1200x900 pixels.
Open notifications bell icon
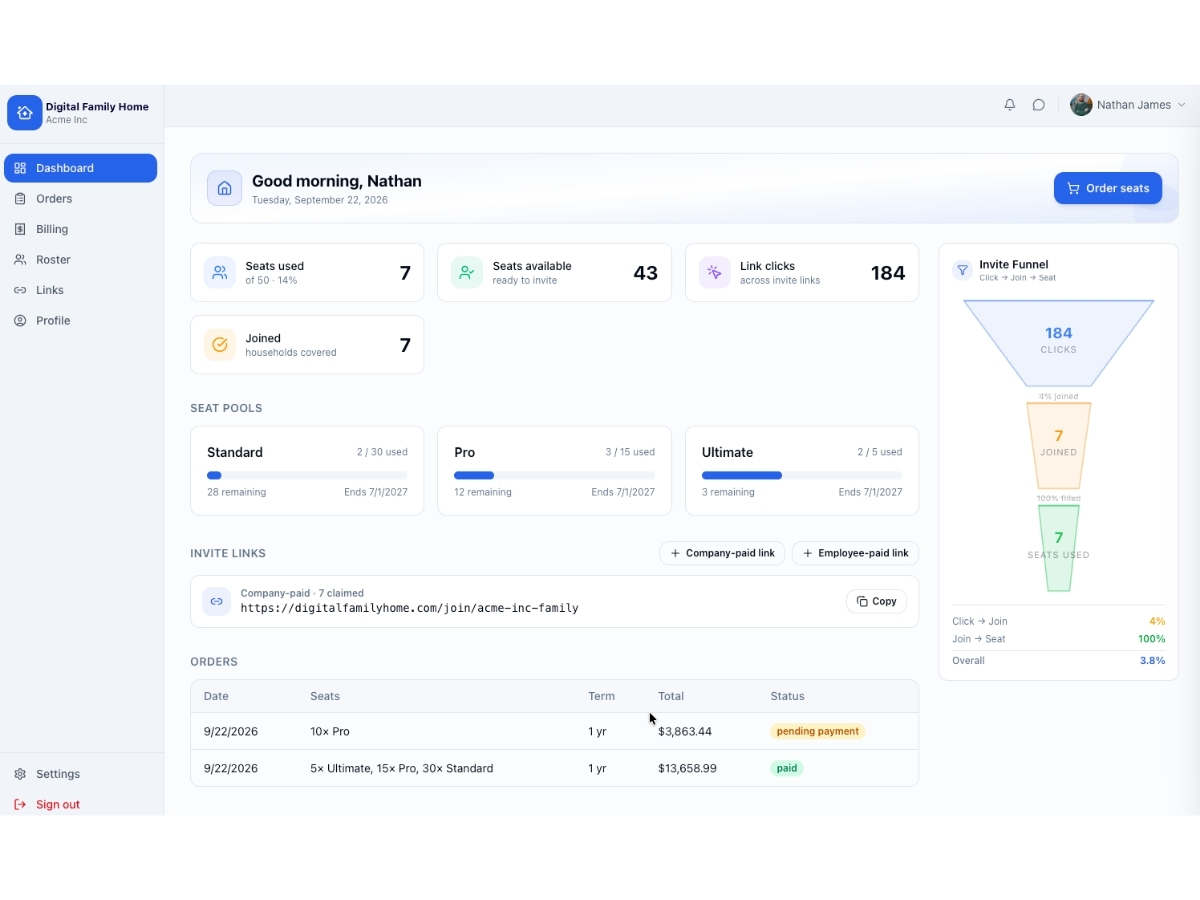[1010, 105]
